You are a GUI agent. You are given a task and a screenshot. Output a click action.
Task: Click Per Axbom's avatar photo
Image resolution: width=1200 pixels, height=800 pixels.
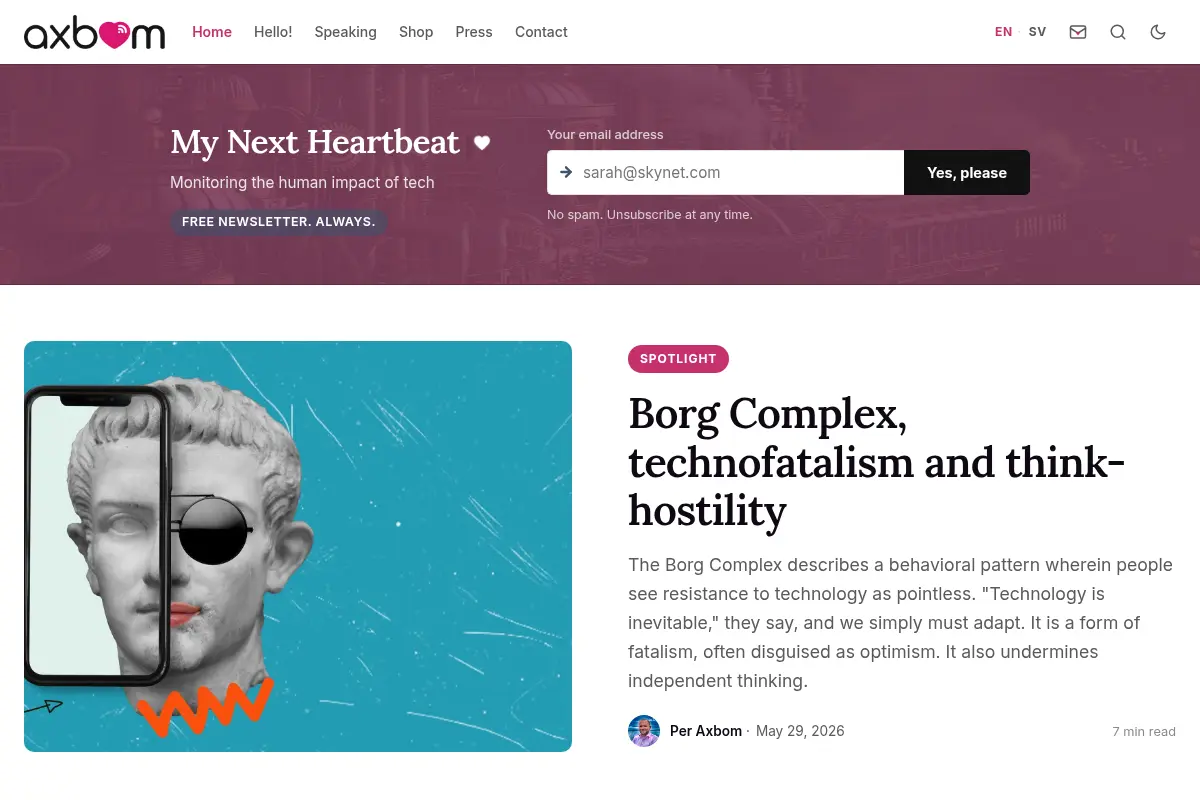click(644, 731)
